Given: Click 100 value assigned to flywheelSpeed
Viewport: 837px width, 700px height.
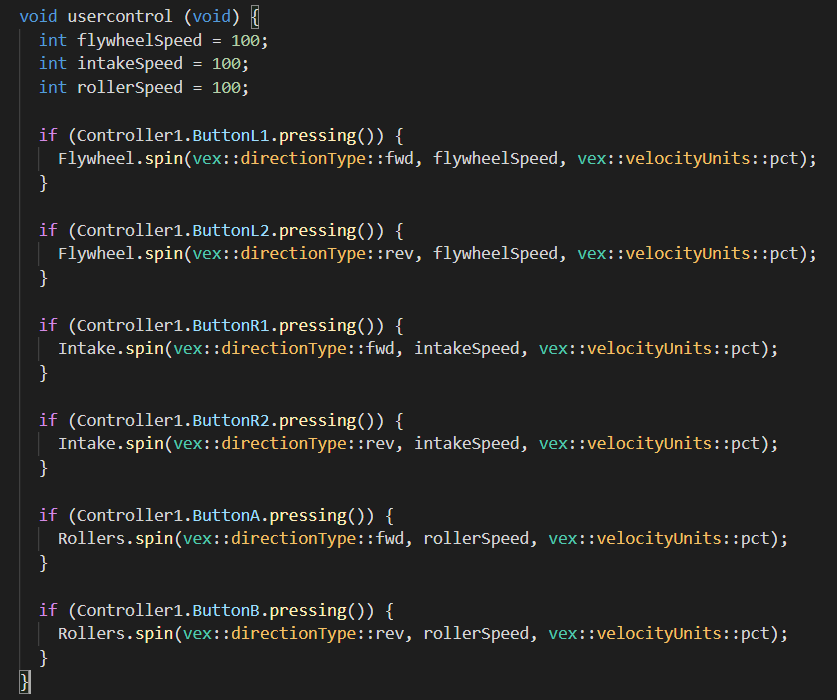Looking at the screenshot, I should (x=245, y=41).
